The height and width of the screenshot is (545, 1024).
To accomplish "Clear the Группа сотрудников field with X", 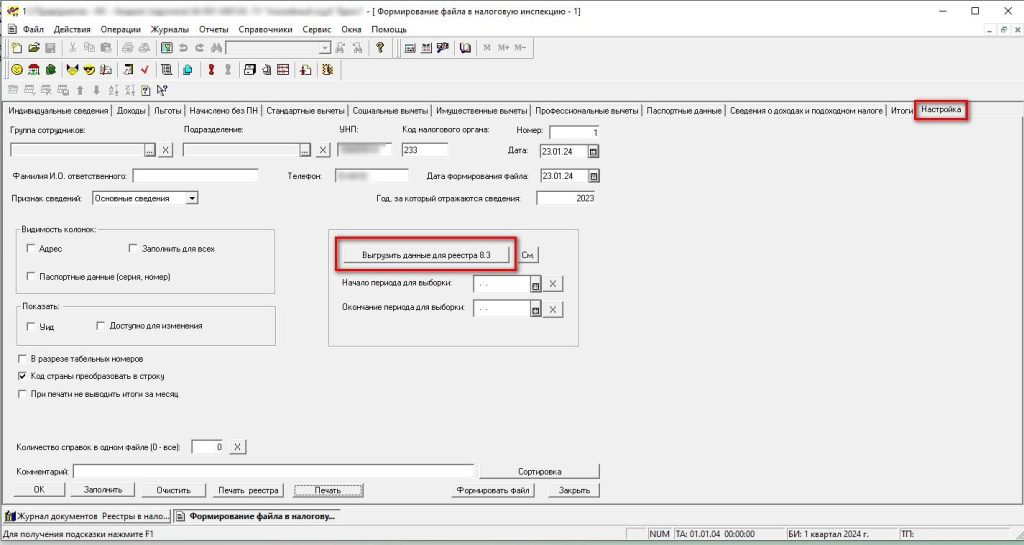I will click(x=166, y=151).
